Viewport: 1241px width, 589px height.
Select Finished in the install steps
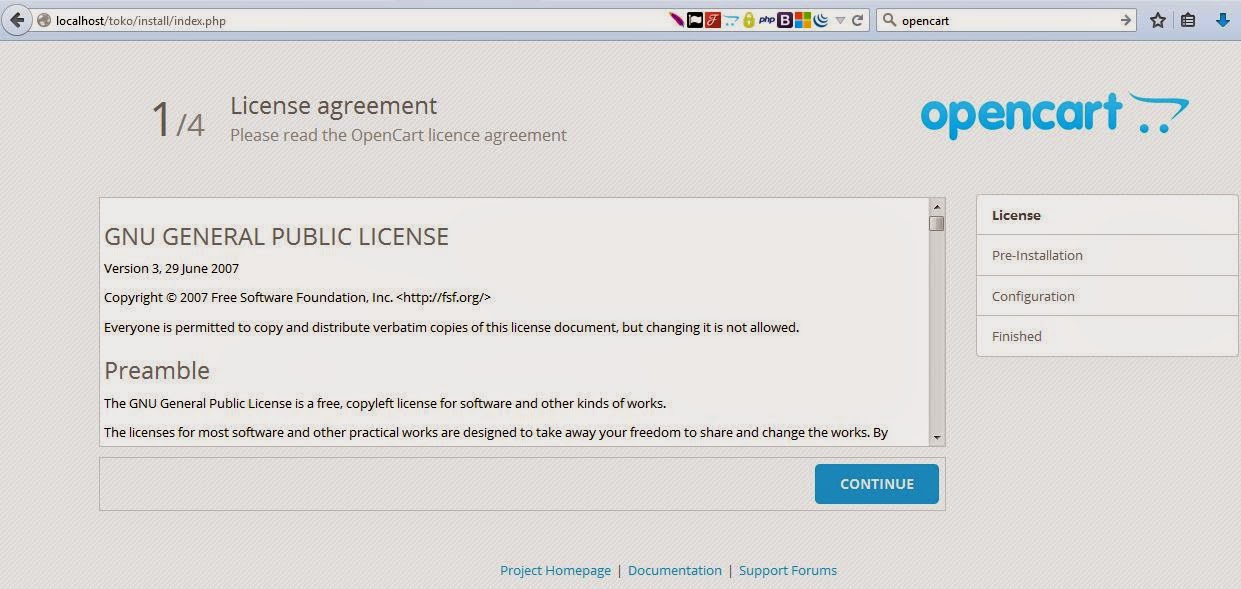coord(1107,336)
